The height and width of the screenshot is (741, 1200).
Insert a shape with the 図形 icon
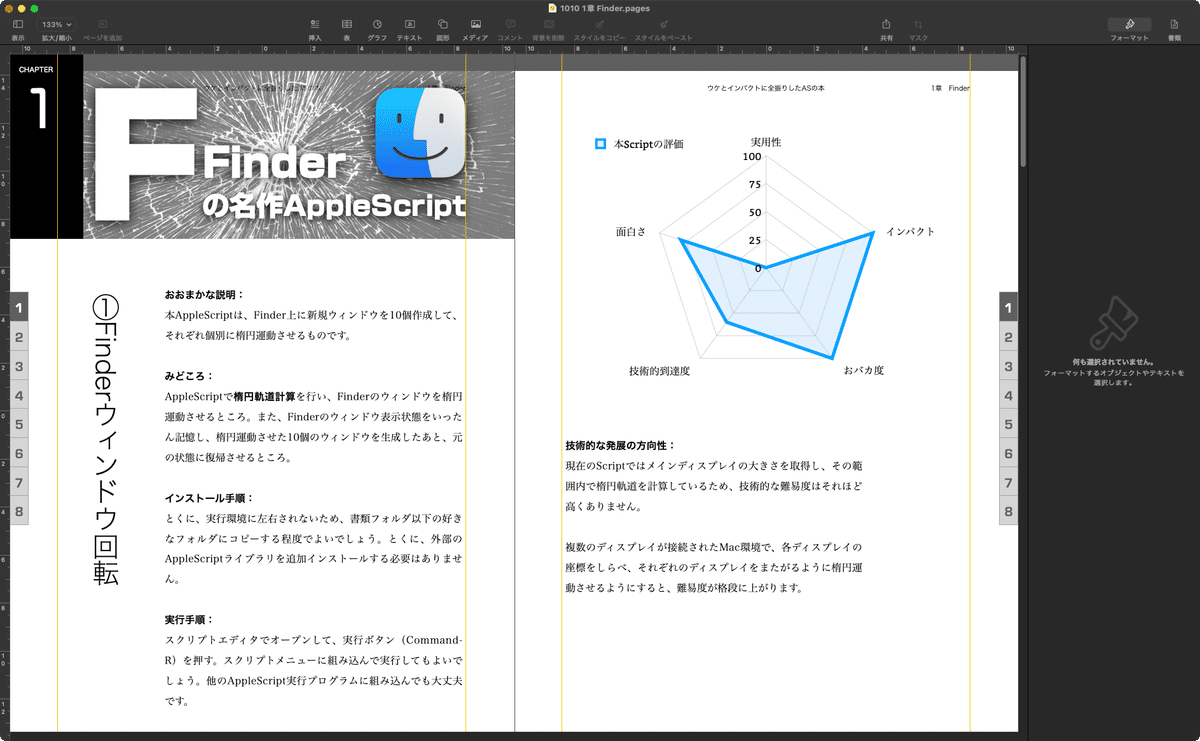point(441,26)
